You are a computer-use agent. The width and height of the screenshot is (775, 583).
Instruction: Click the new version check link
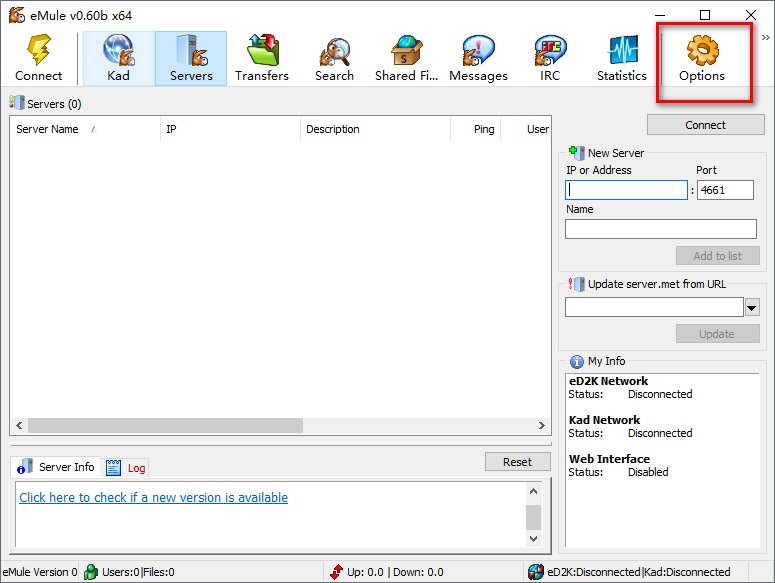click(x=154, y=498)
